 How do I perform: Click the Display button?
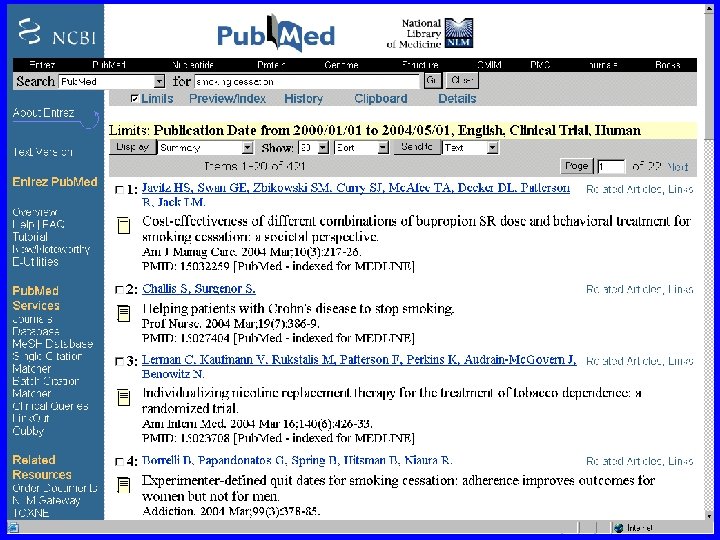point(132,147)
